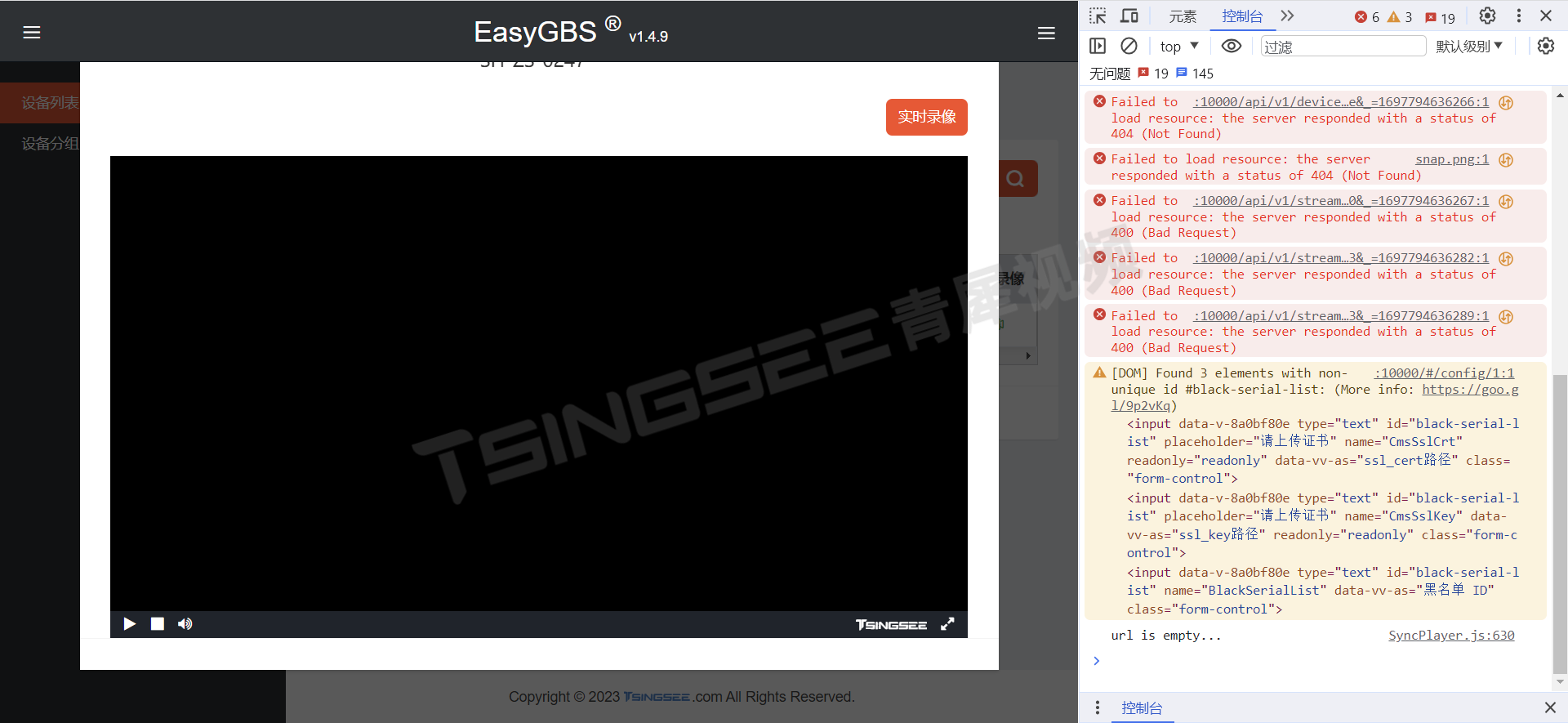Open the :10000/#/config/1:1 source link
1568x723 pixels.
pyautogui.click(x=1444, y=373)
